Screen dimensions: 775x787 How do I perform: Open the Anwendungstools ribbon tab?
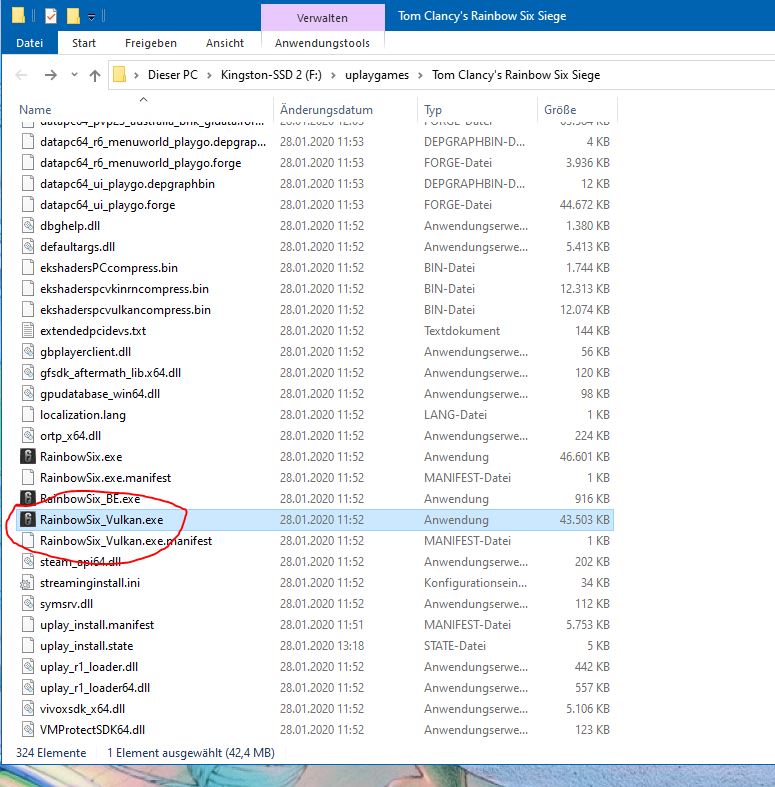(322, 43)
